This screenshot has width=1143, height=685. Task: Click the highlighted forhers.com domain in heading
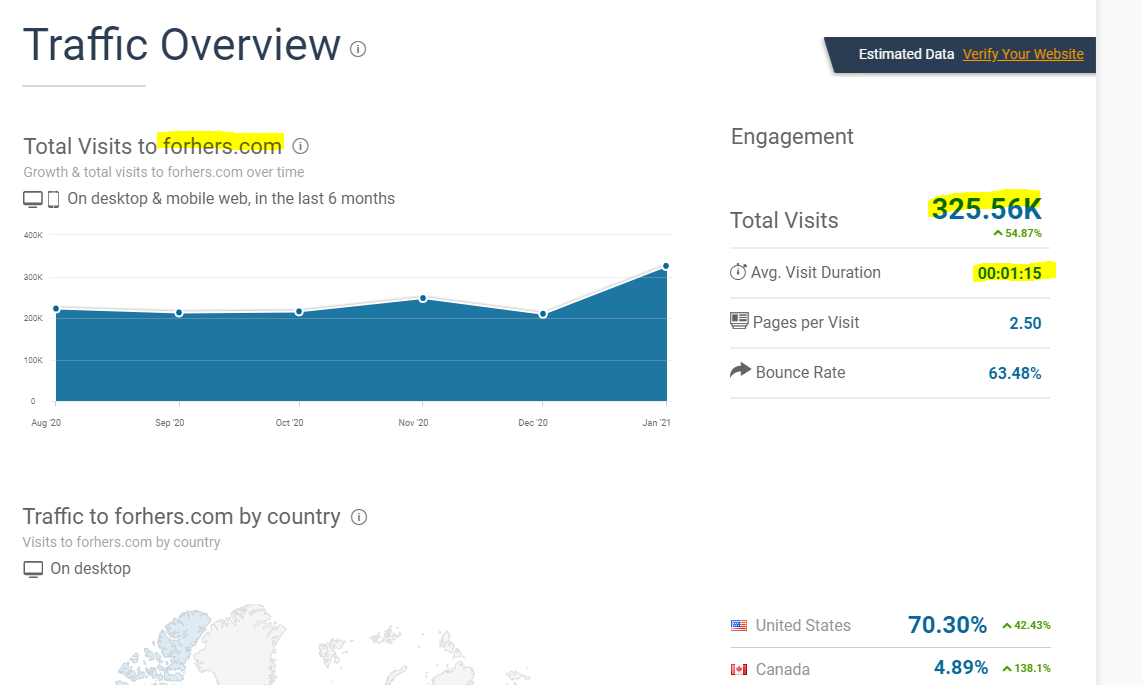tap(222, 146)
